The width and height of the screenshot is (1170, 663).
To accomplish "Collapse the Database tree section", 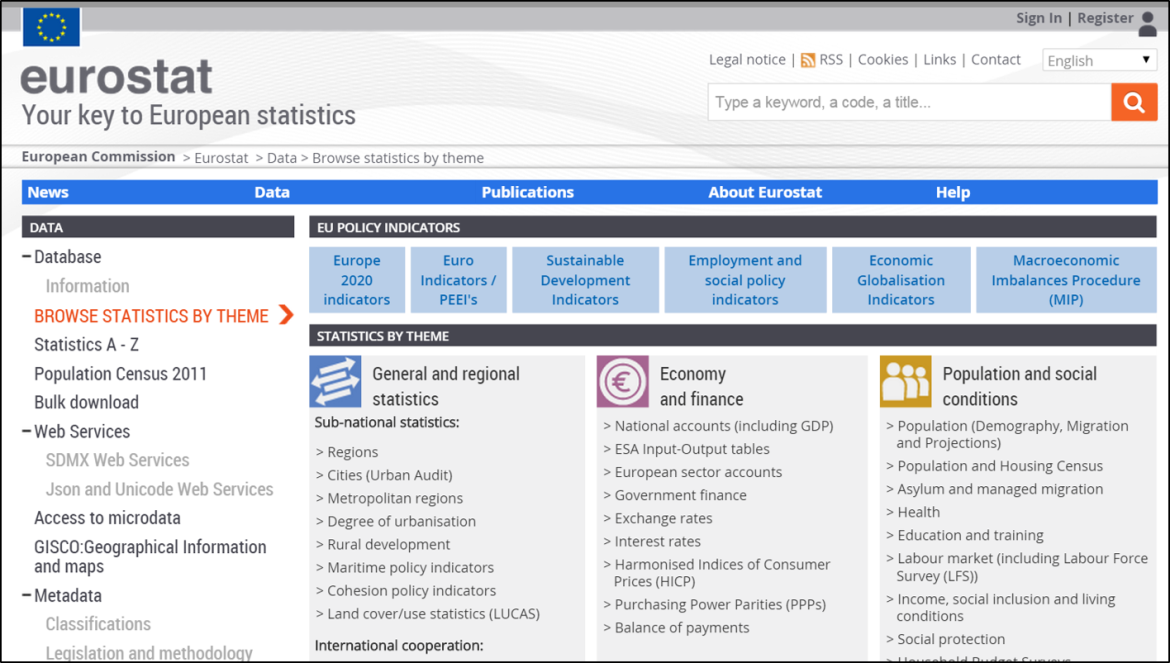I will [x=26, y=256].
